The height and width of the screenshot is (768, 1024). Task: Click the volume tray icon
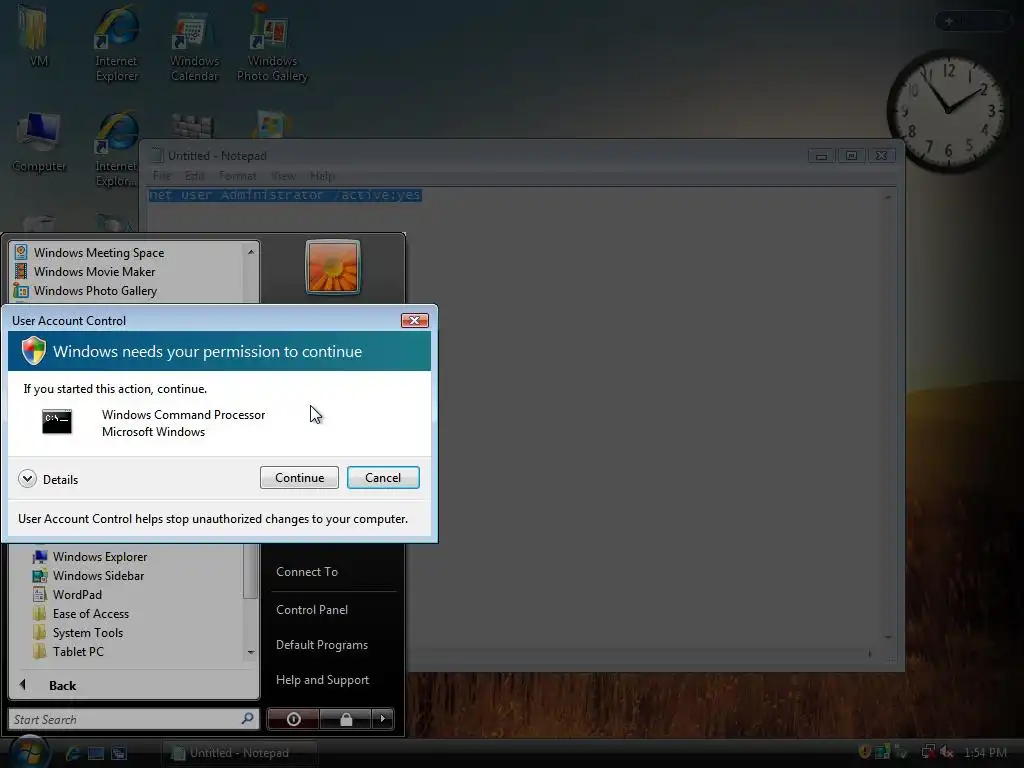pyautogui.click(x=946, y=752)
